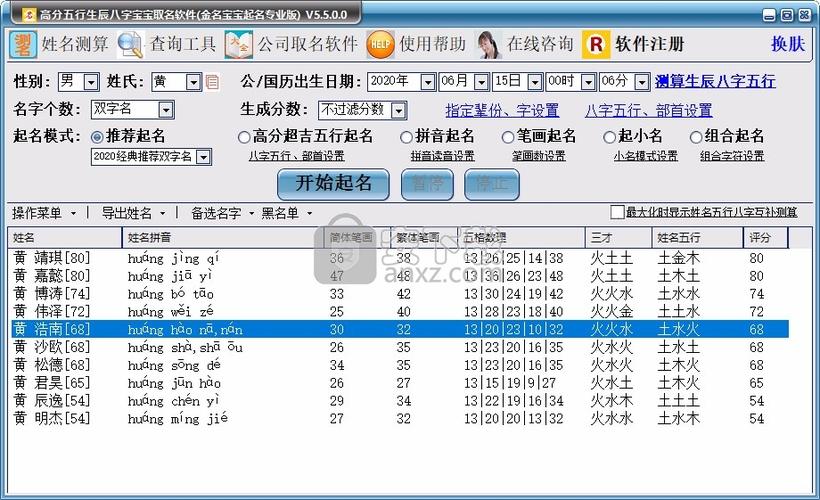Click the 测算生辰八字五行 link

pyautogui.click(x=714, y=82)
